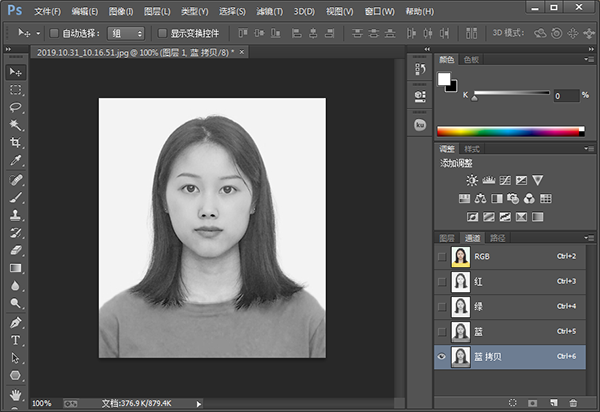This screenshot has width=600, height=412.
Task: Click the Brightness/Contrast adjustment icon
Action: click(472, 180)
